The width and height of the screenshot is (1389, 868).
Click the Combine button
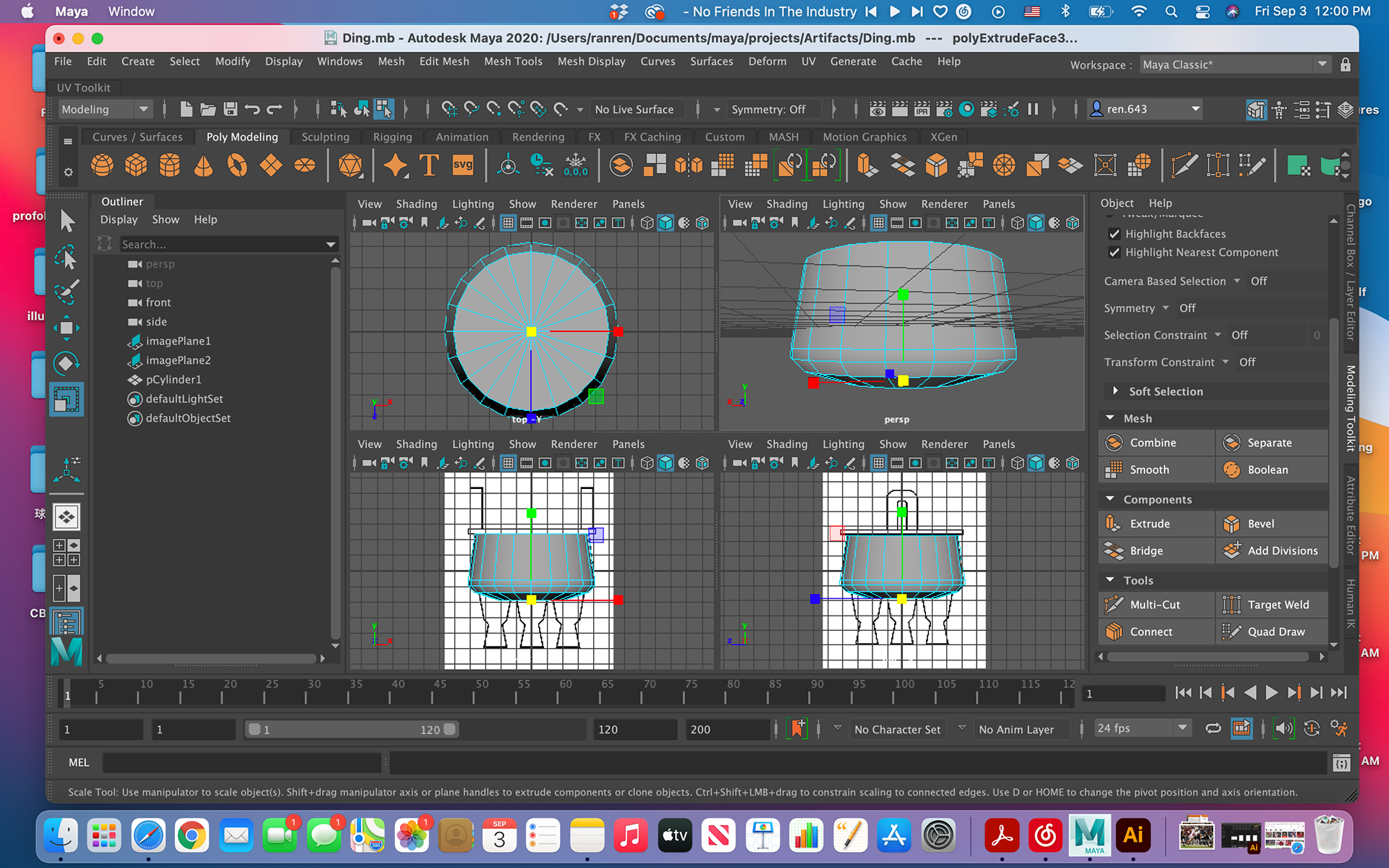point(1156,443)
